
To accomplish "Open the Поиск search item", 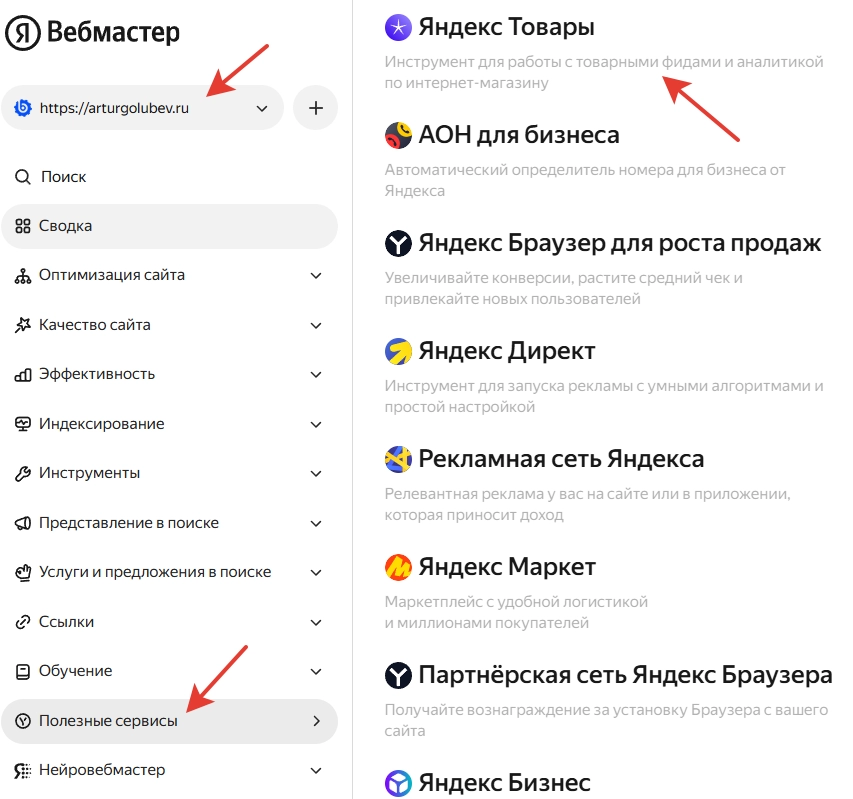I will (63, 177).
